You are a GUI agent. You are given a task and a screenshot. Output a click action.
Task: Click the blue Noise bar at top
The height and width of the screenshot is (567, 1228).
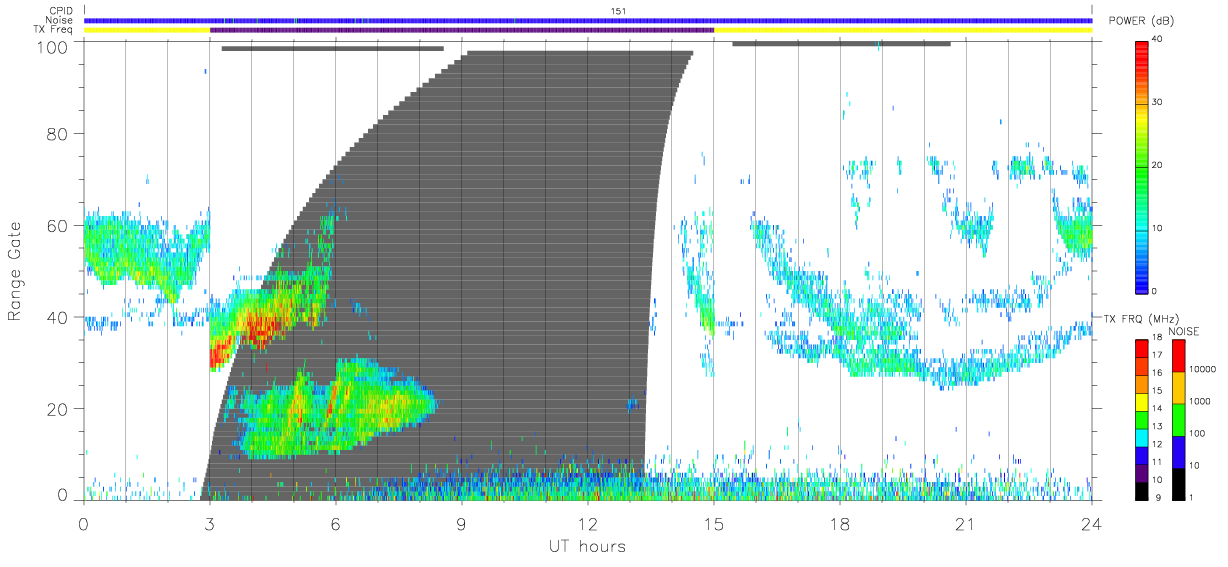588,20
